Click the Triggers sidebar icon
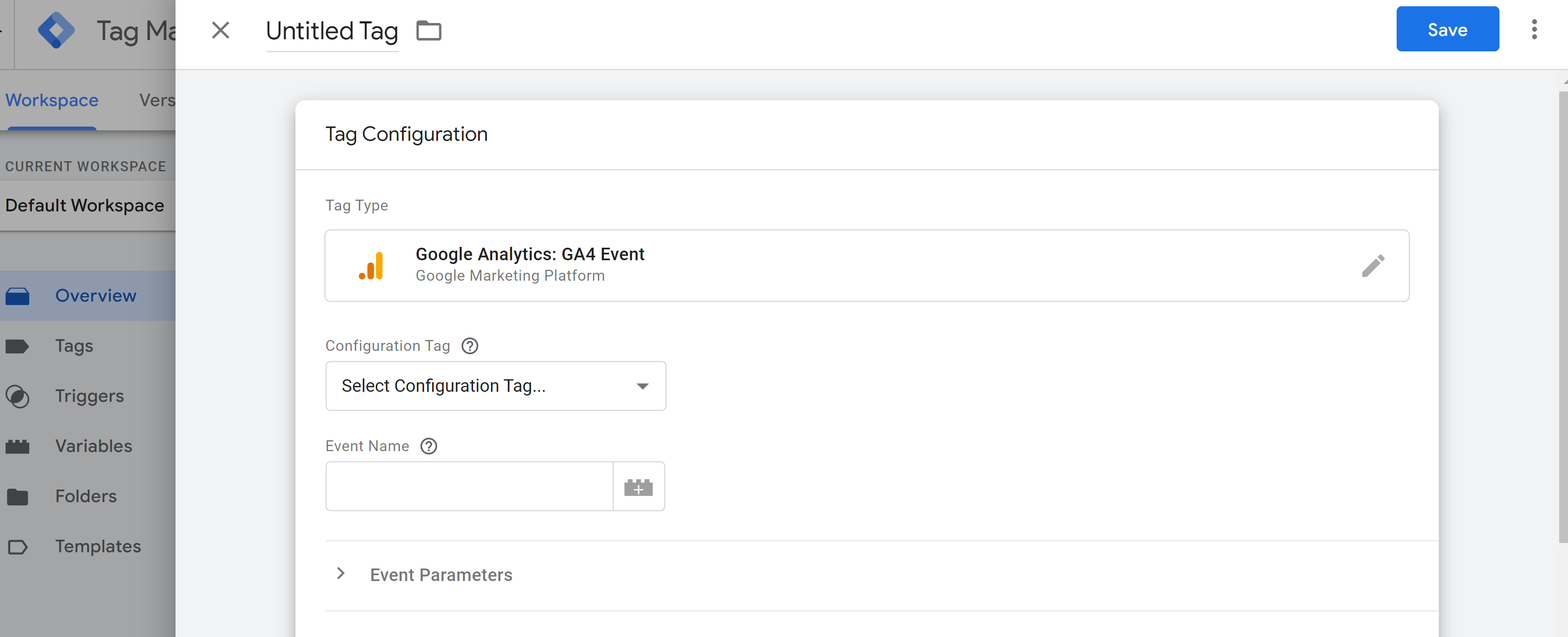Viewport: 1568px width, 637px height. point(18,395)
